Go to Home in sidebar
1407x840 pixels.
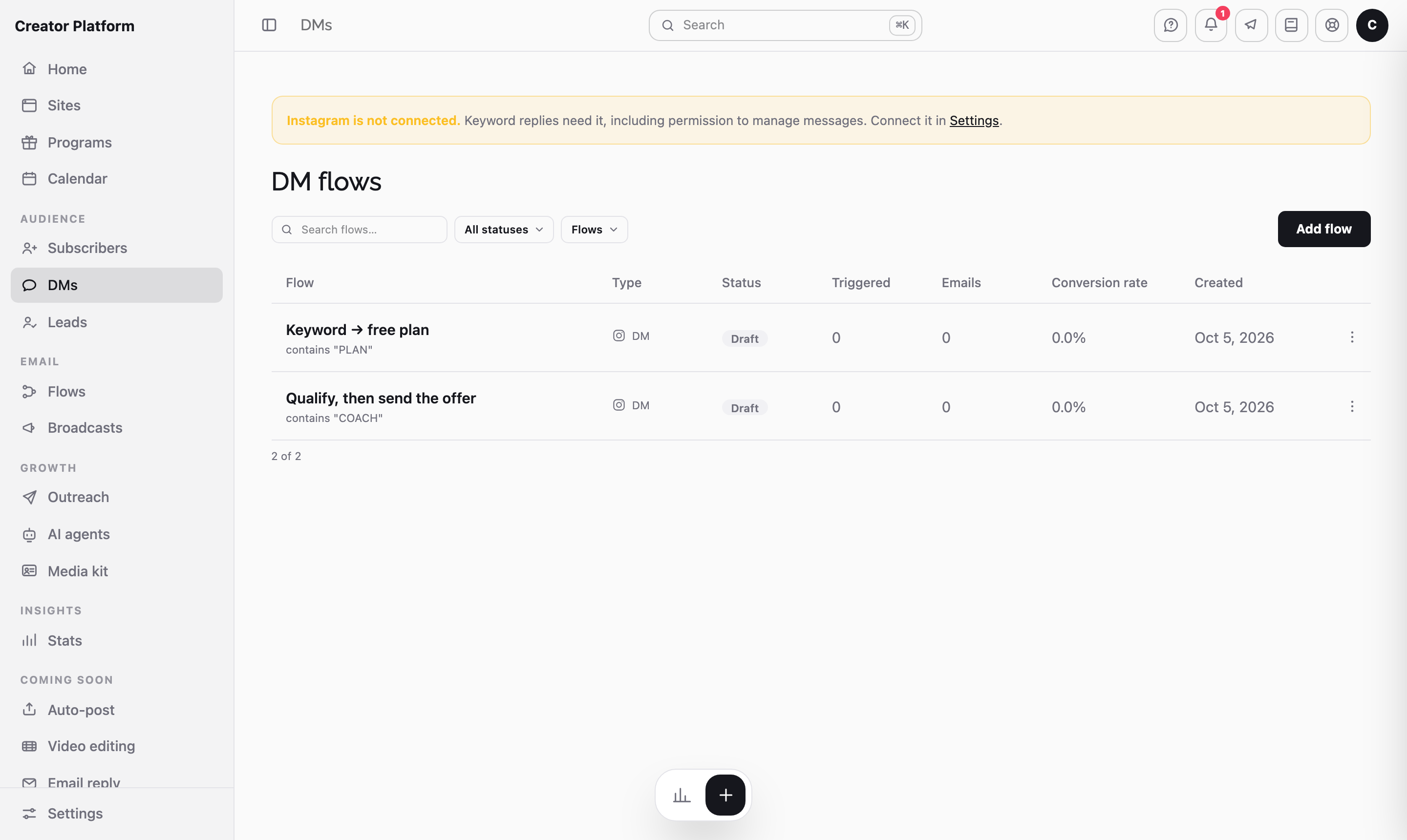click(117, 69)
